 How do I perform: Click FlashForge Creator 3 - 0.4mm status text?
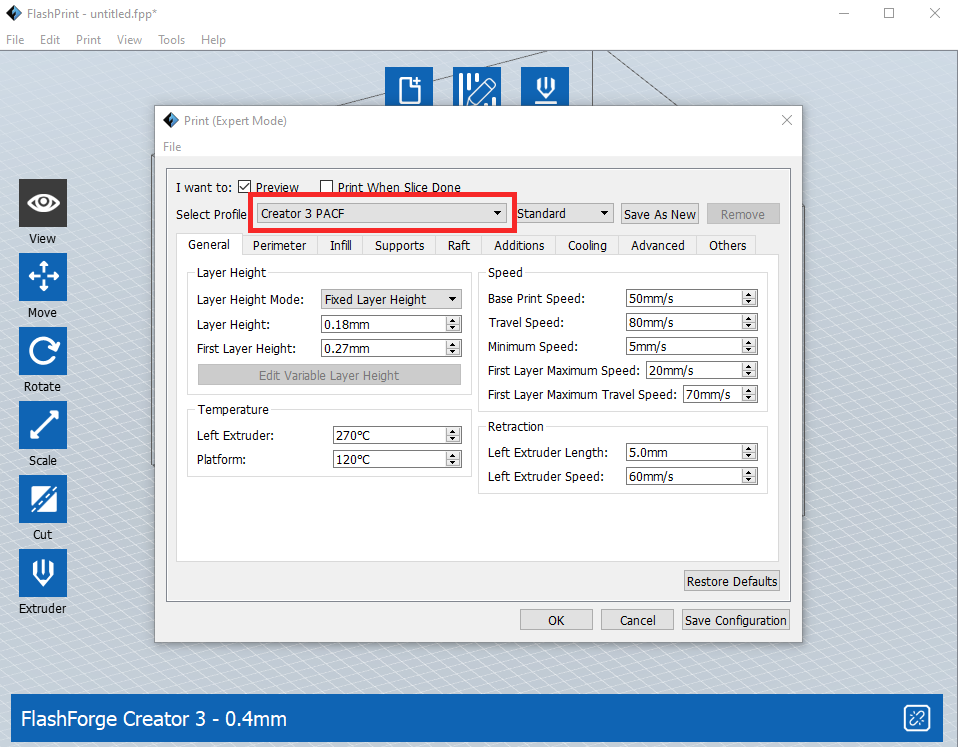click(154, 719)
